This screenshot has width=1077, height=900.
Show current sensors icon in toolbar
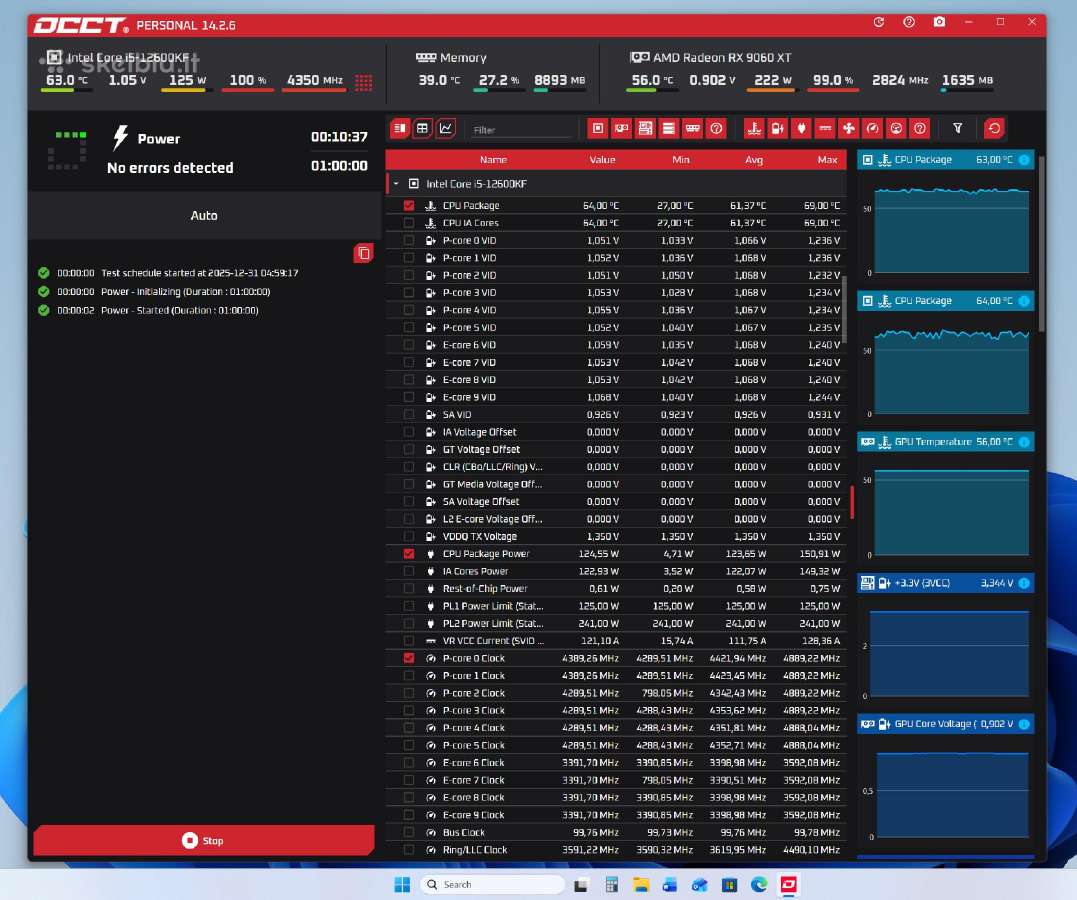tap(825, 128)
